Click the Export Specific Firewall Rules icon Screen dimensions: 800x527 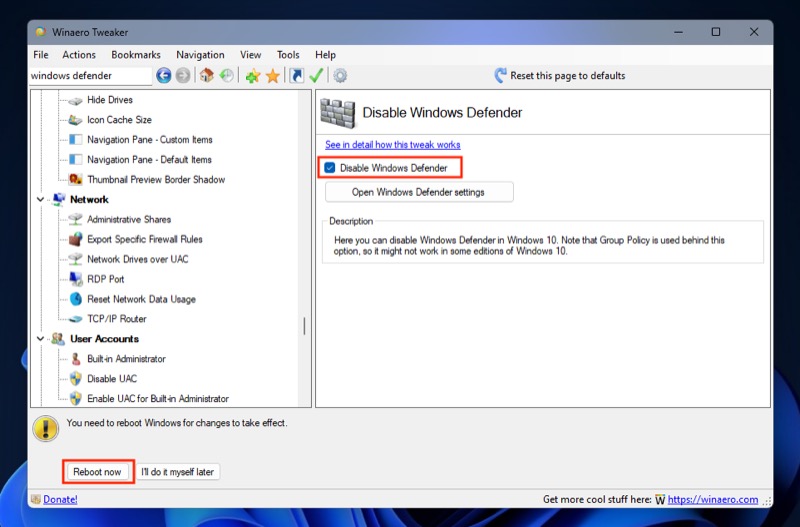76,239
